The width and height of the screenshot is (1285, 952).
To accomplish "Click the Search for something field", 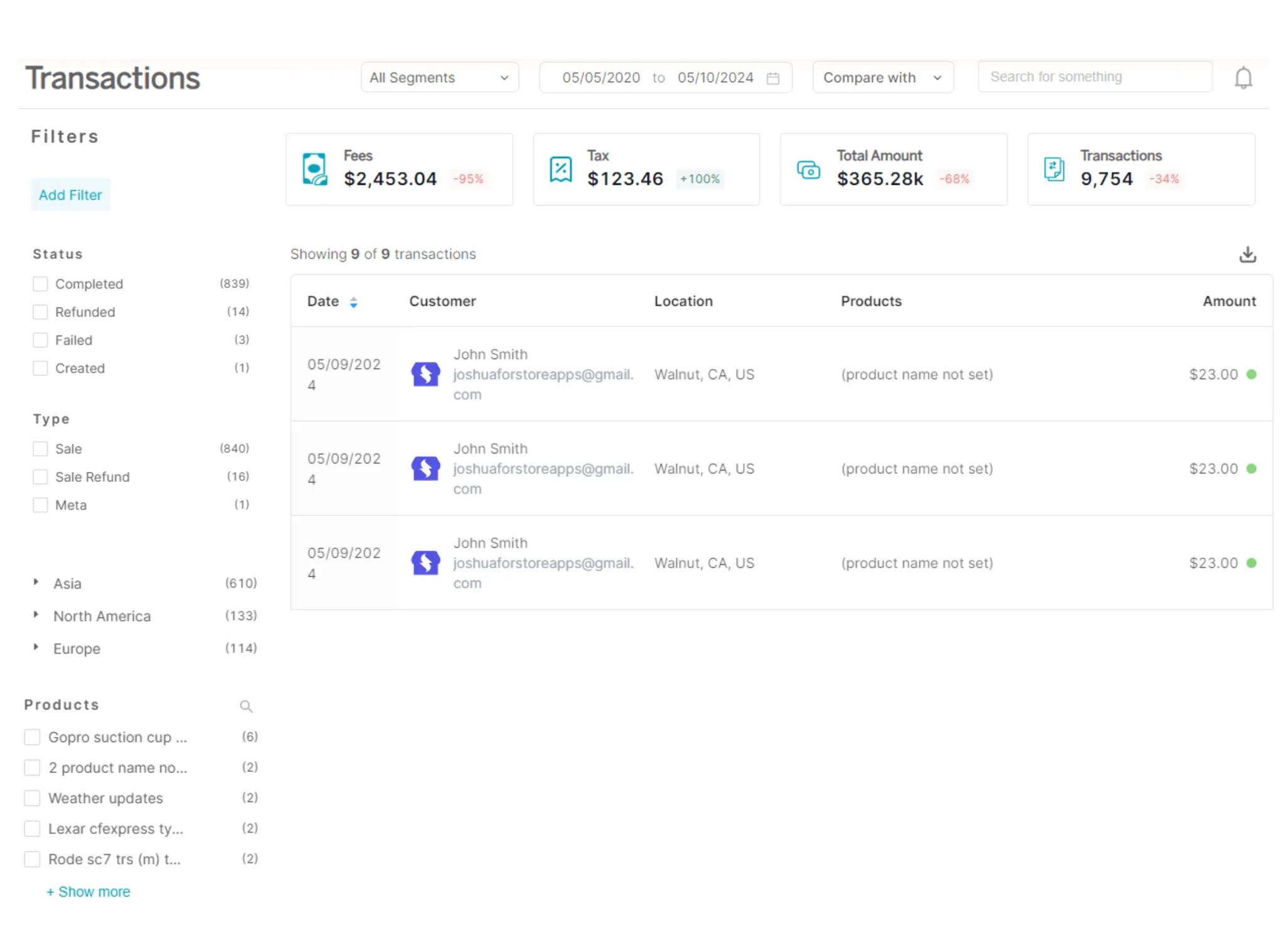I will tap(1095, 77).
